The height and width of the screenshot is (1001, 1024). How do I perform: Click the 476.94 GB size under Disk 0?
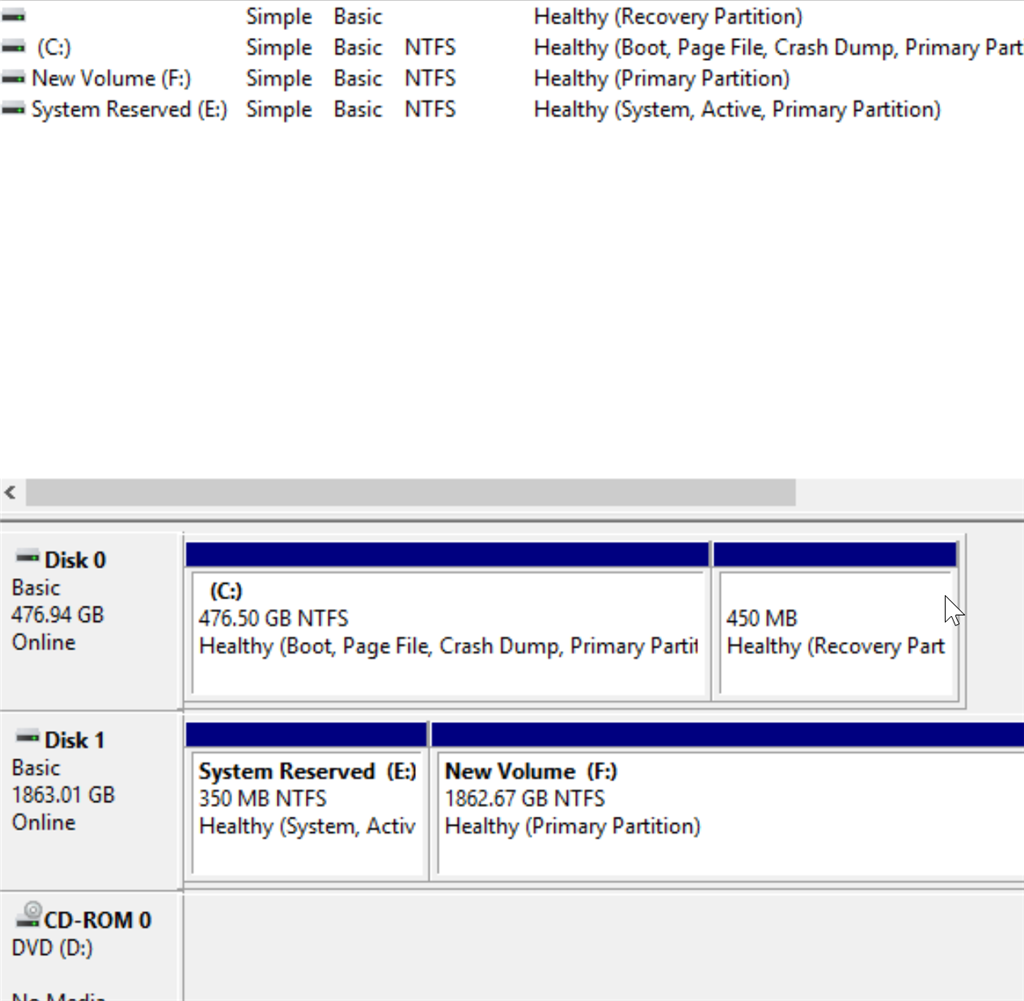pos(57,615)
